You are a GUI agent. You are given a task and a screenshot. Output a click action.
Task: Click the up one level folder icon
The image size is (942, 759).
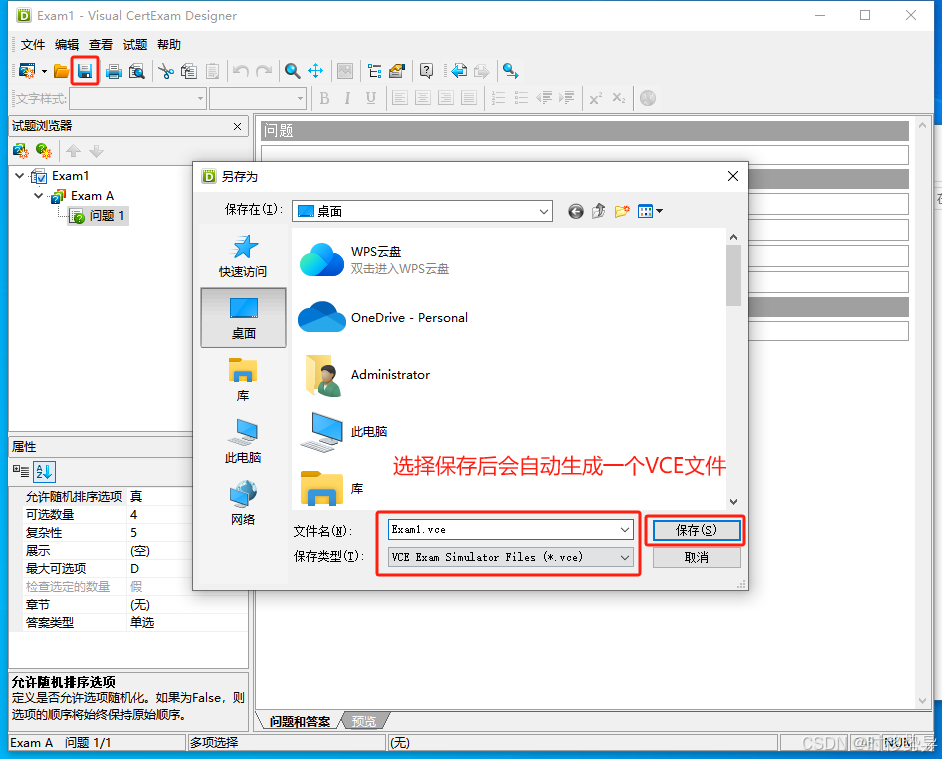pos(598,212)
